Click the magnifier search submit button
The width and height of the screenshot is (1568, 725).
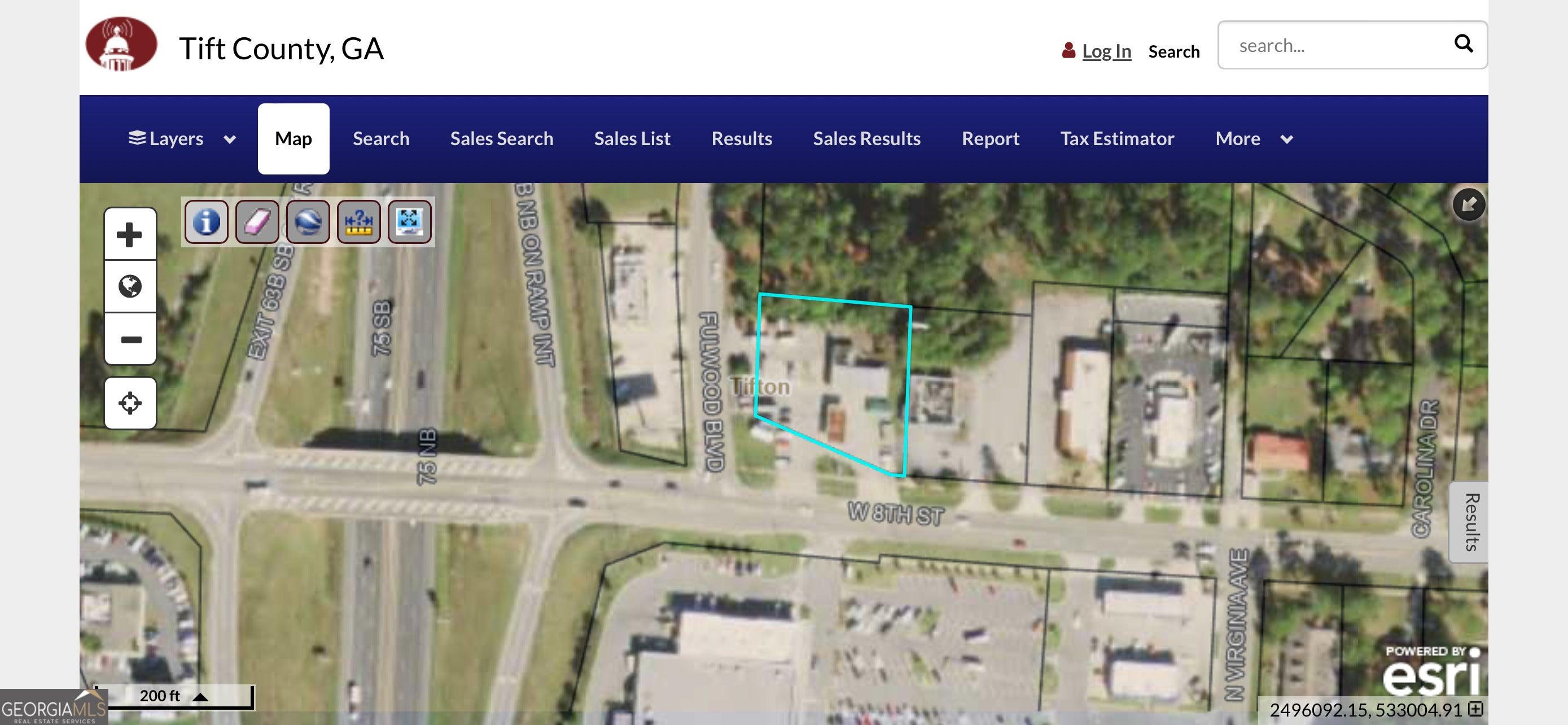tap(1464, 44)
